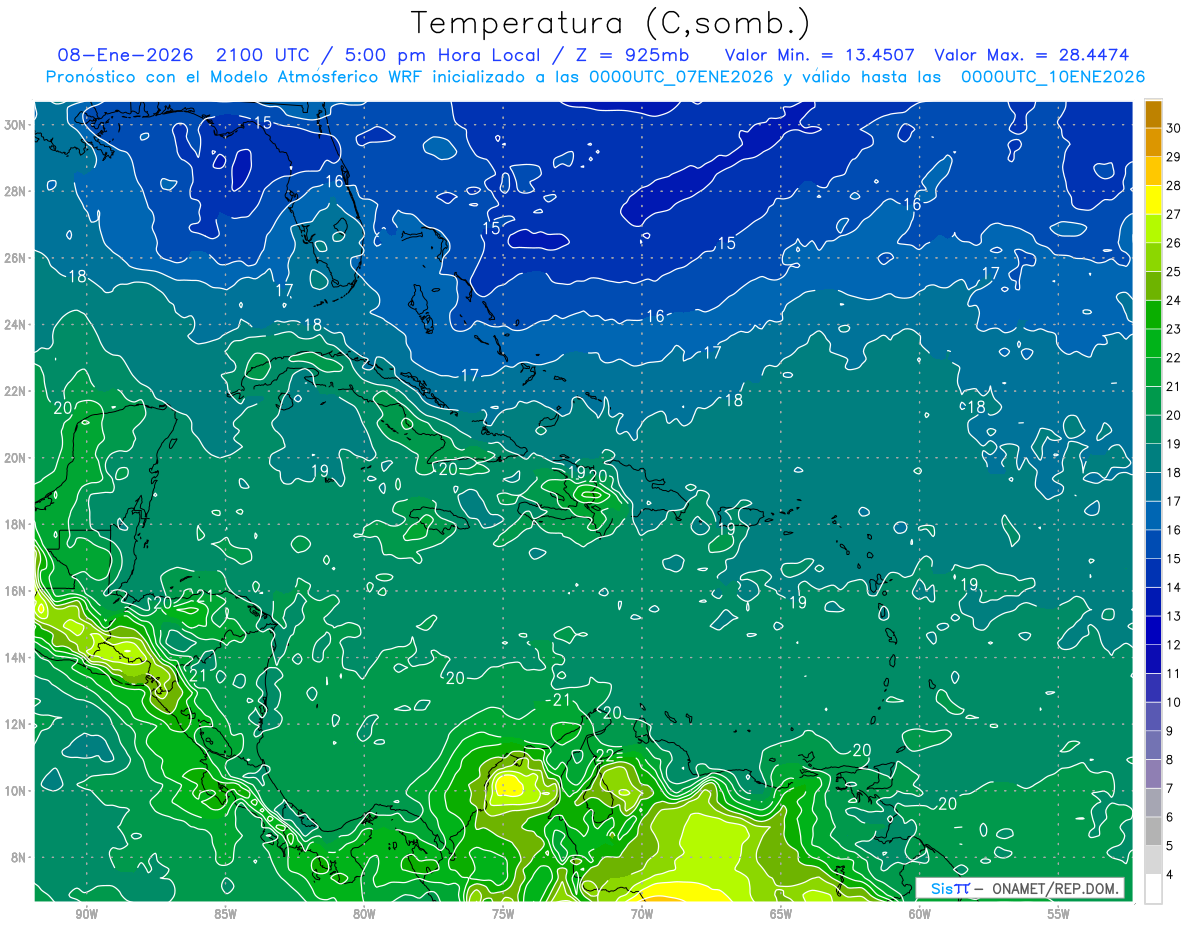Click the '28N' latitude axis label
Screen dimensions: 1200x927
pyautogui.click(x=16, y=191)
